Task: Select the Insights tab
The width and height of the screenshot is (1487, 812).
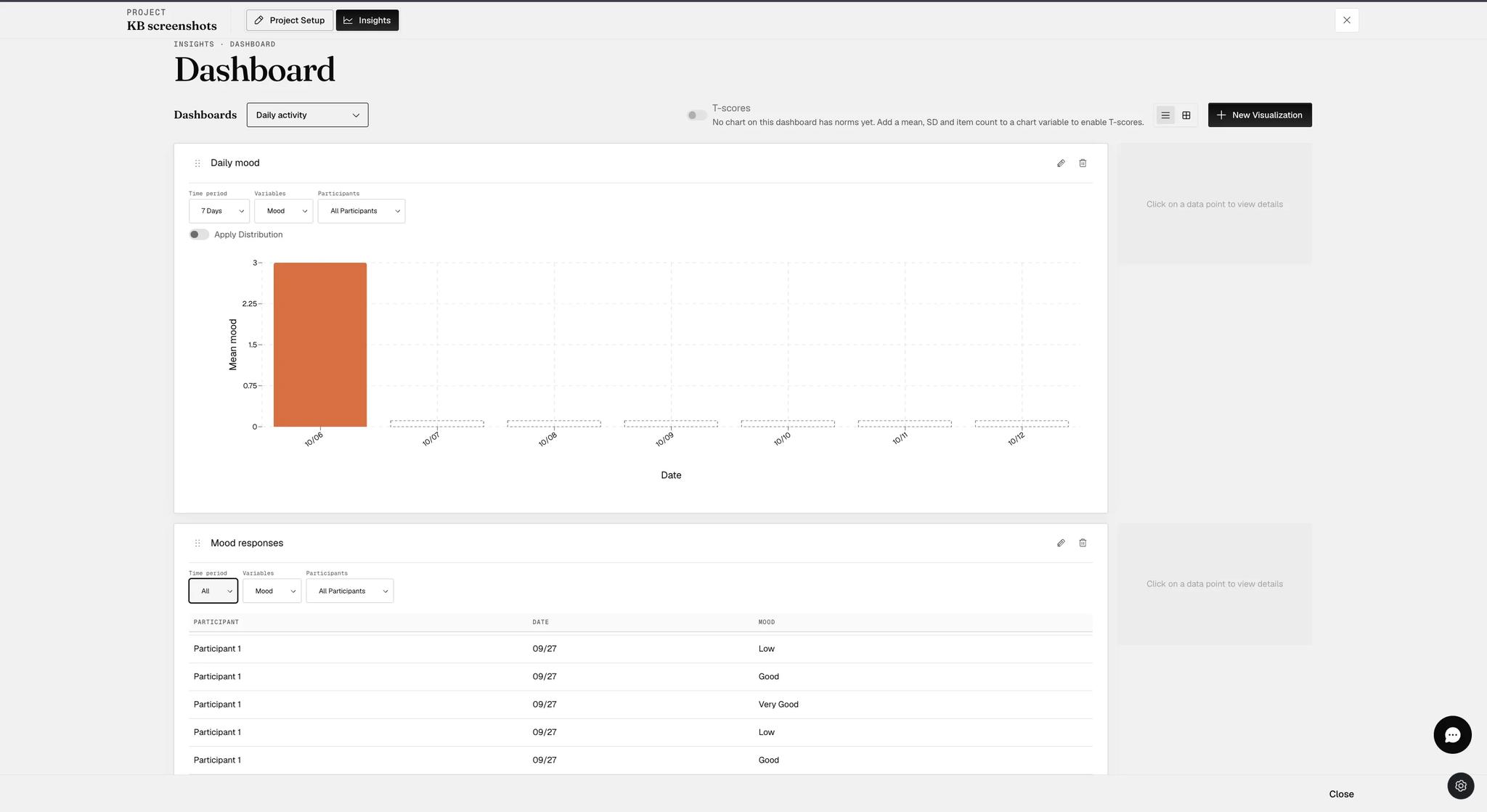Action: [x=367, y=20]
